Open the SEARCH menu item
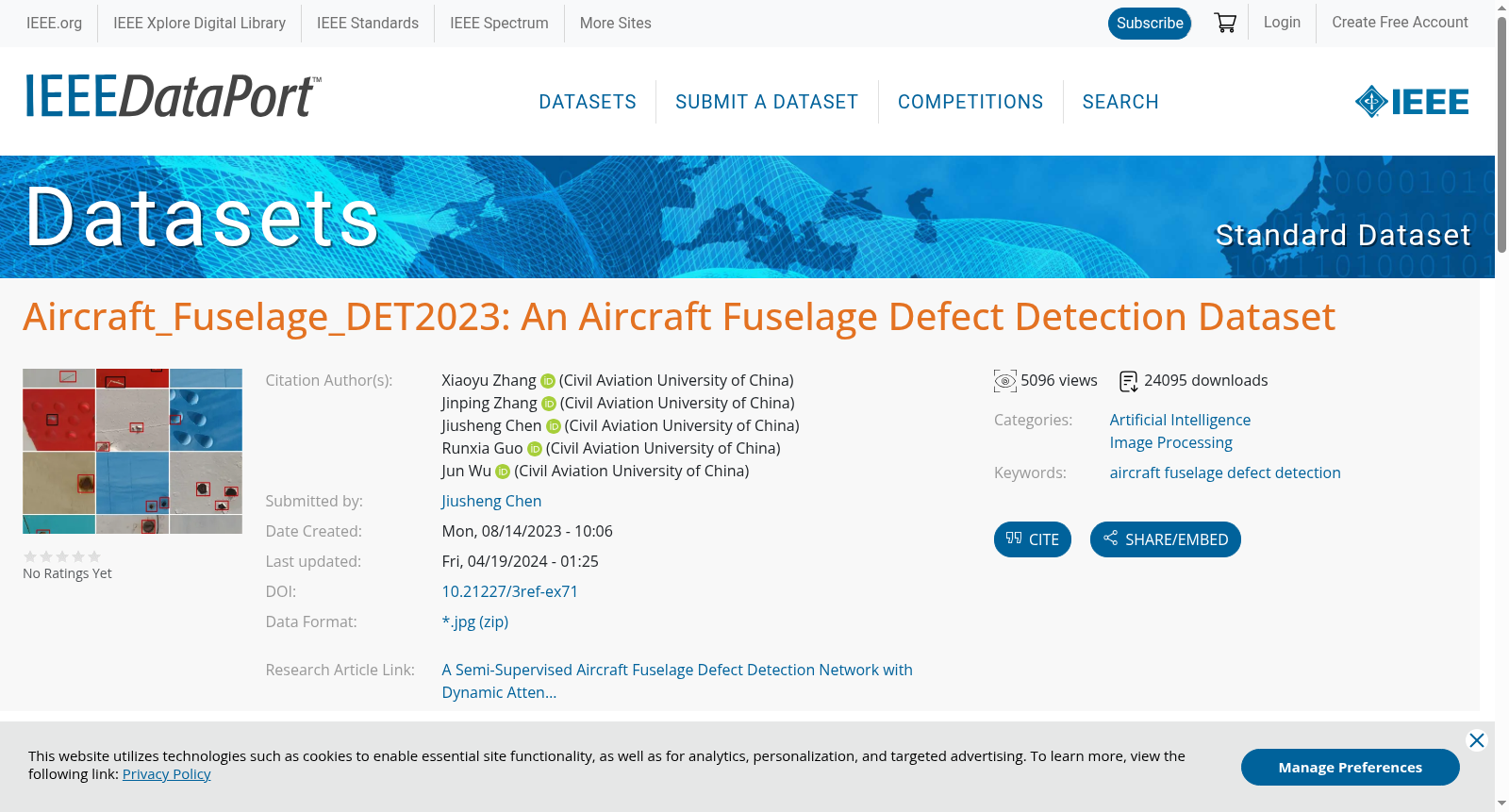Viewport: 1509px width, 812px height. [1120, 102]
